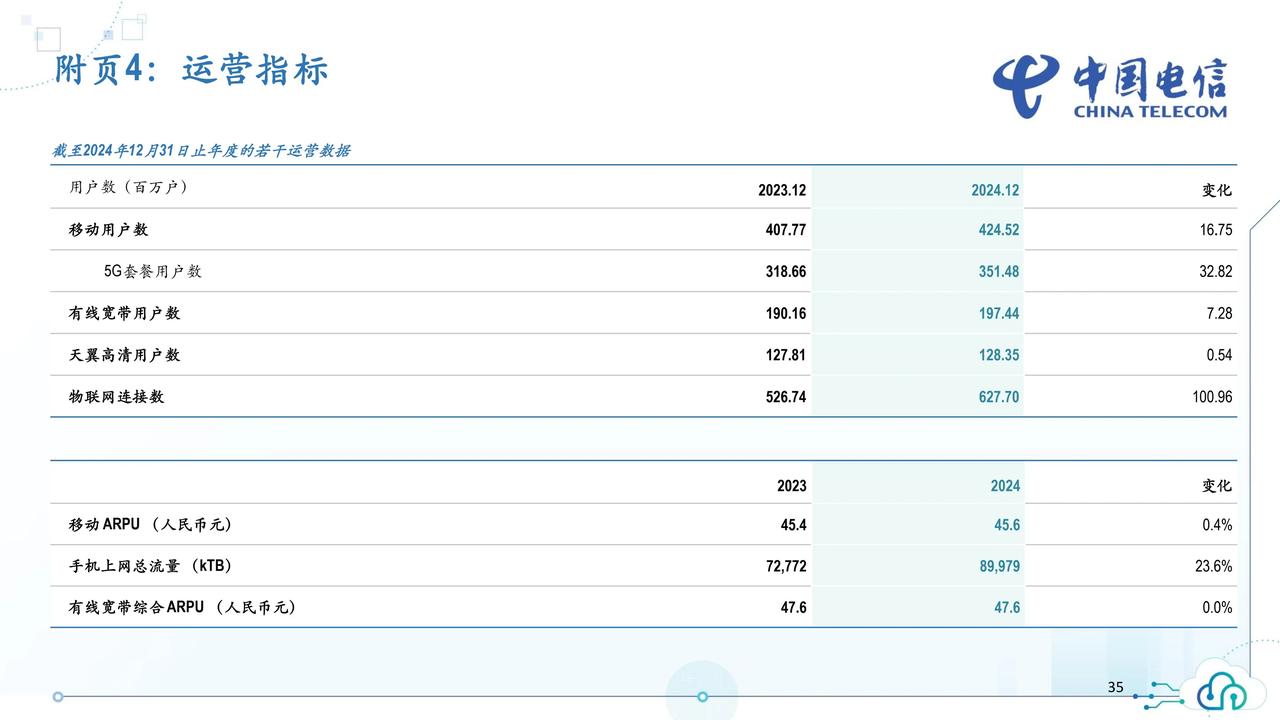The image size is (1280, 720).
Task: Select the value 127.81
Action: [x=785, y=355]
